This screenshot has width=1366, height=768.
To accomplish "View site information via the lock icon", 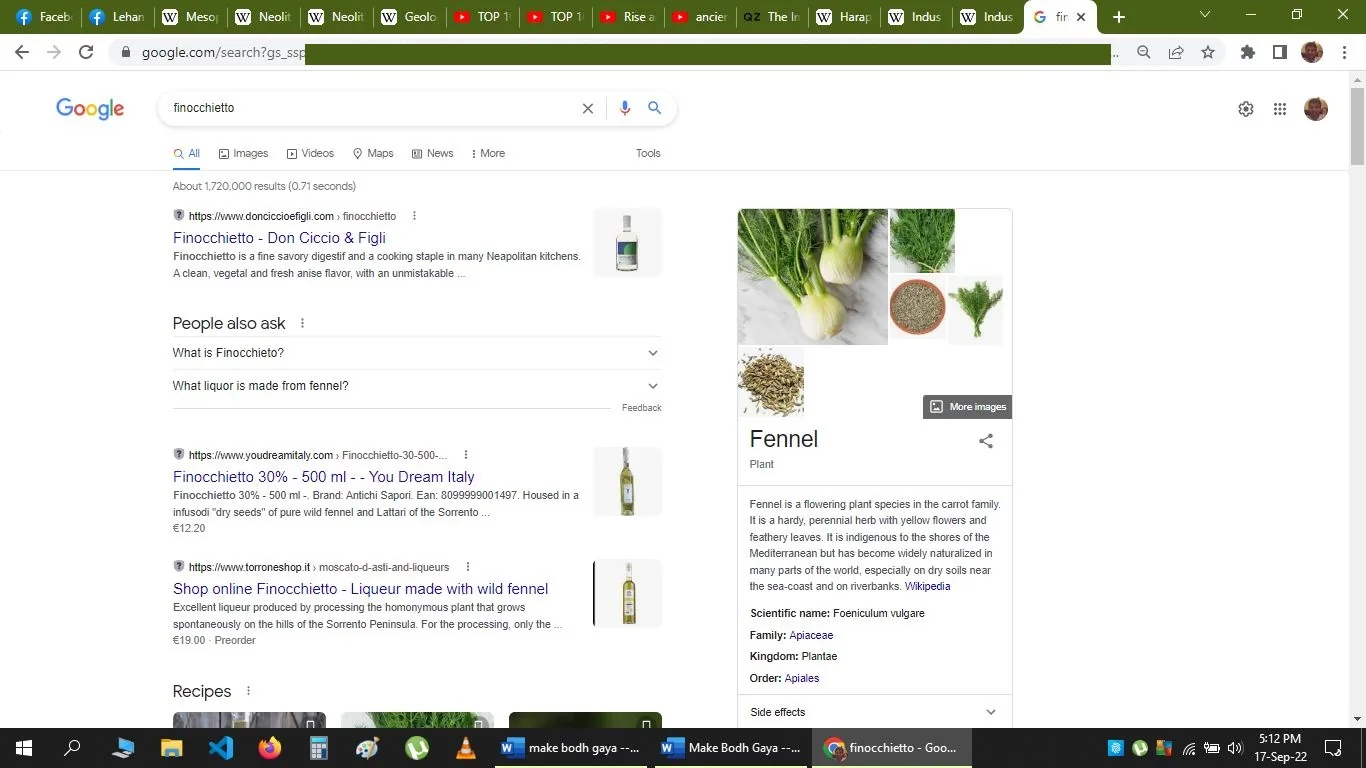I will [x=126, y=53].
